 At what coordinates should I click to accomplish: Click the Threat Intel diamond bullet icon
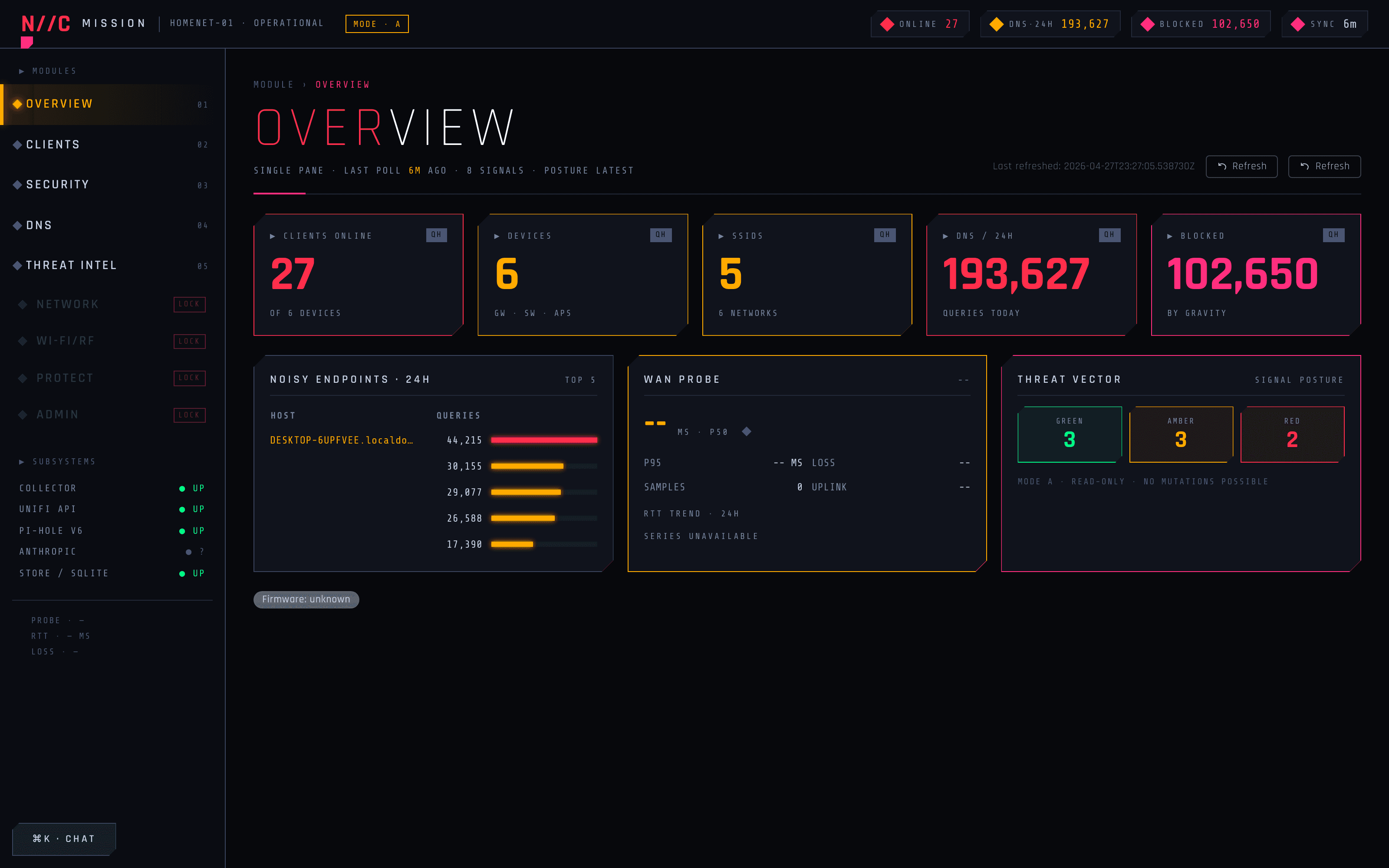click(x=17, y=265)
